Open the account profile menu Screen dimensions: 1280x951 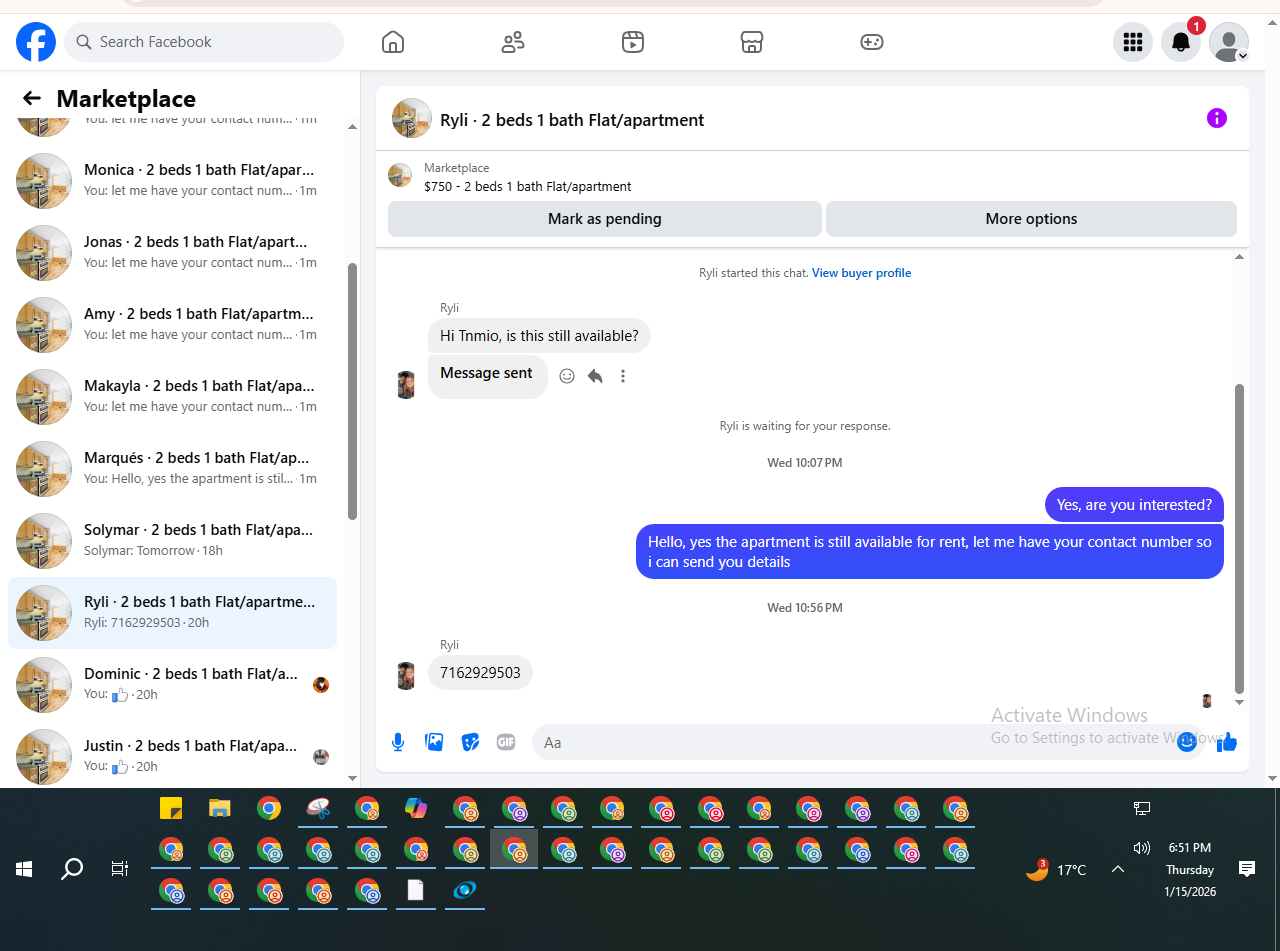point(1229,42)
